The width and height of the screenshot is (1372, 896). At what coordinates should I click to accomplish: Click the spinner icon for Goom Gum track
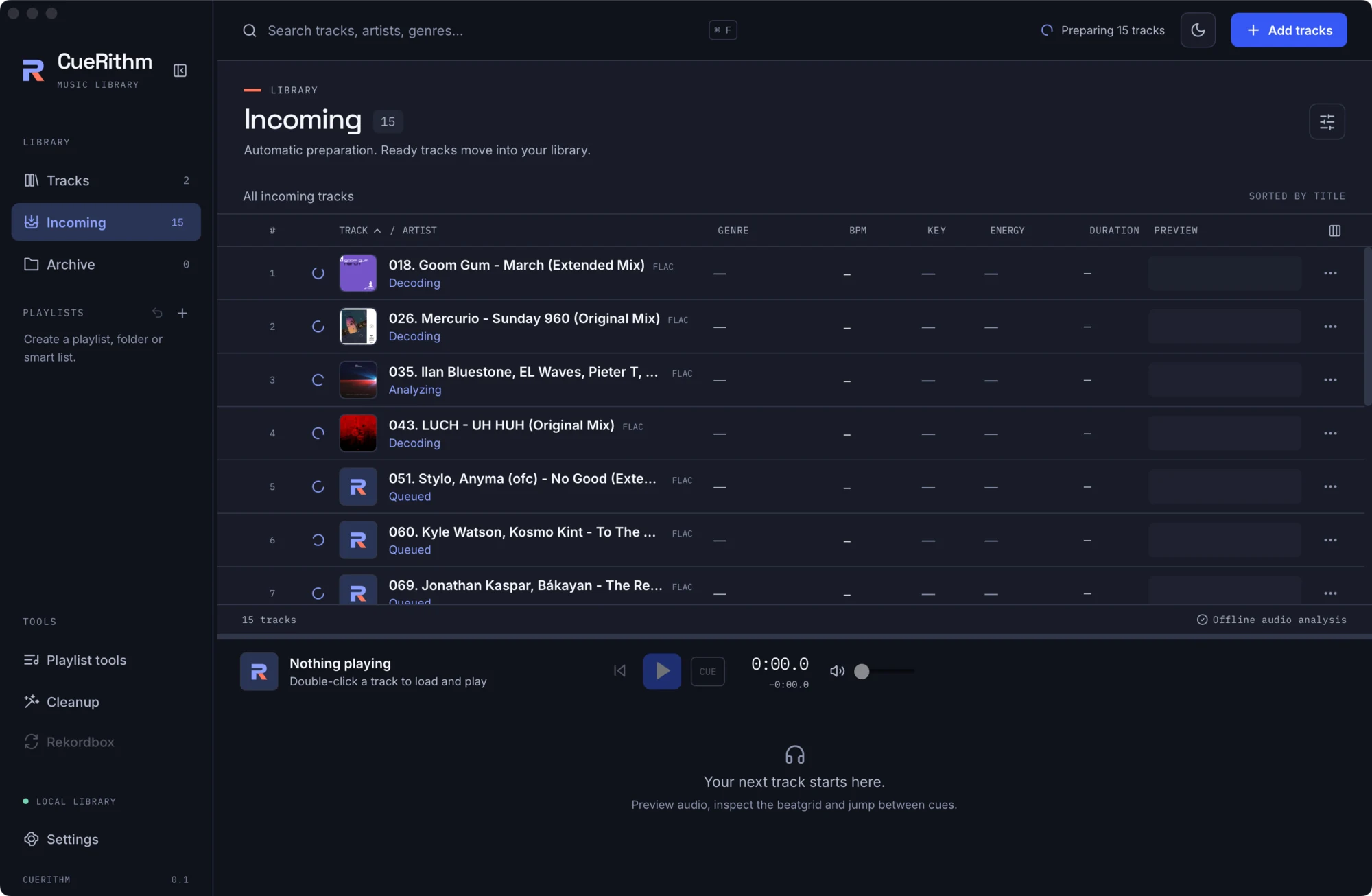tap(318, 273)
